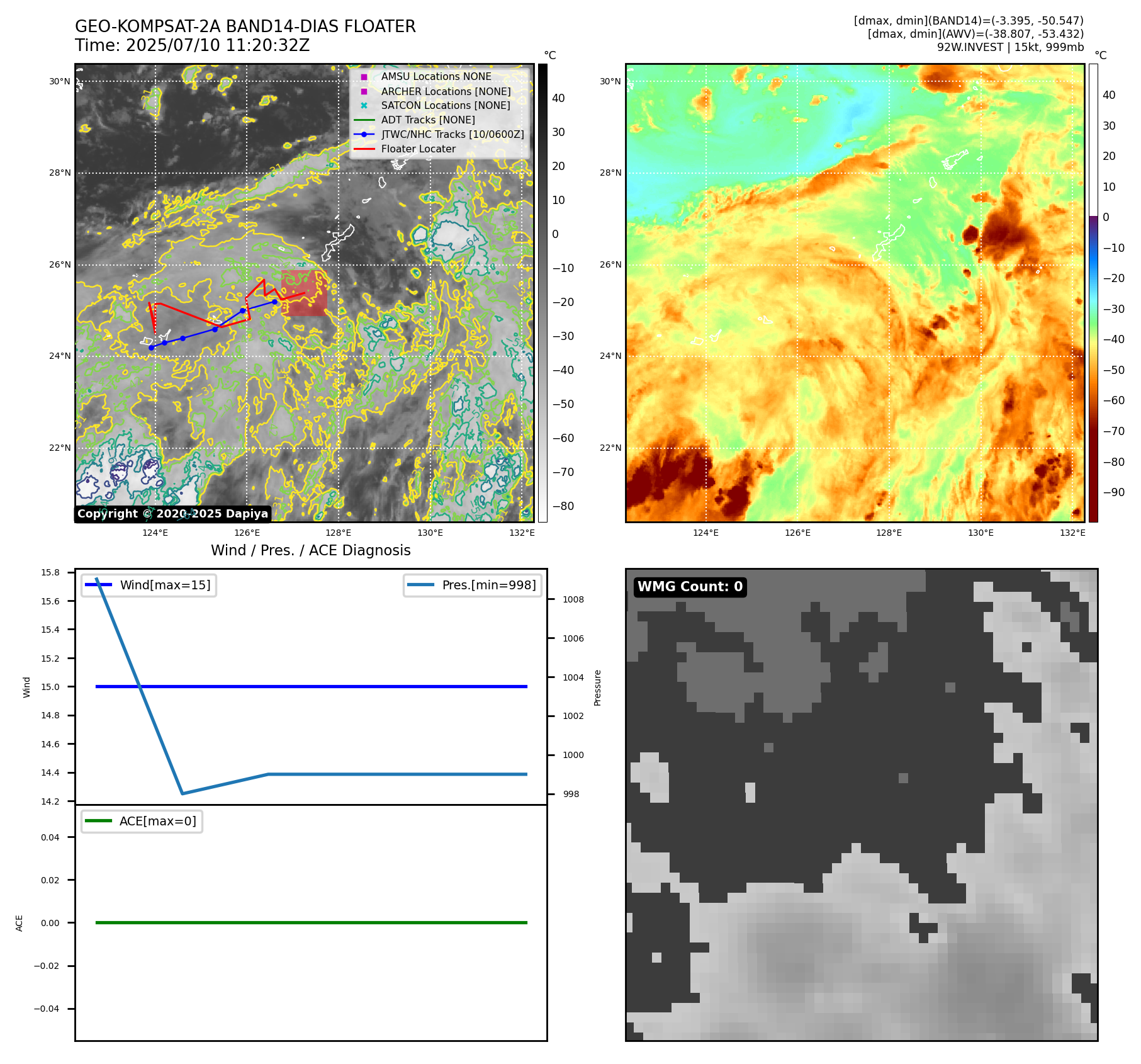
Task: Click the 124°E label under the right map
Action: (705, 533)
